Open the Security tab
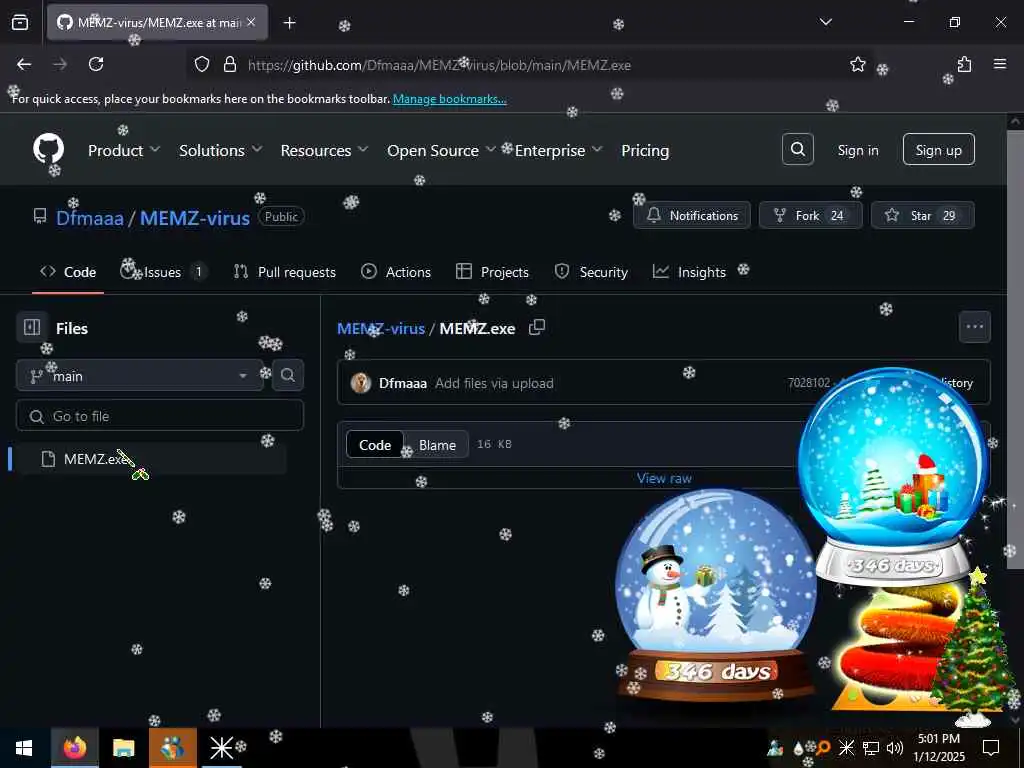The width and height of the screenshot is (1024, 768). [x=591, y=272]
